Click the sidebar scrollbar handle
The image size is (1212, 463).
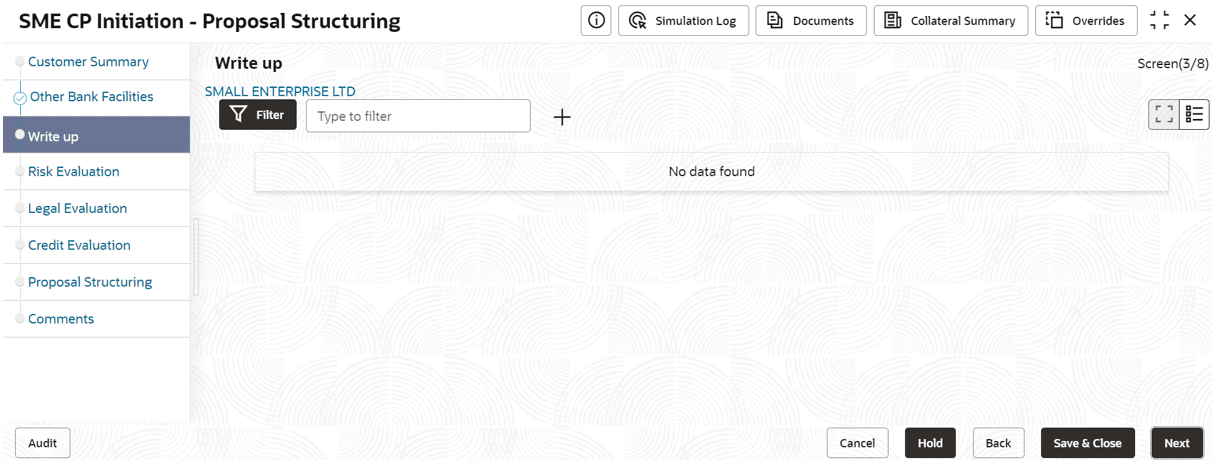tap(196, 257)
